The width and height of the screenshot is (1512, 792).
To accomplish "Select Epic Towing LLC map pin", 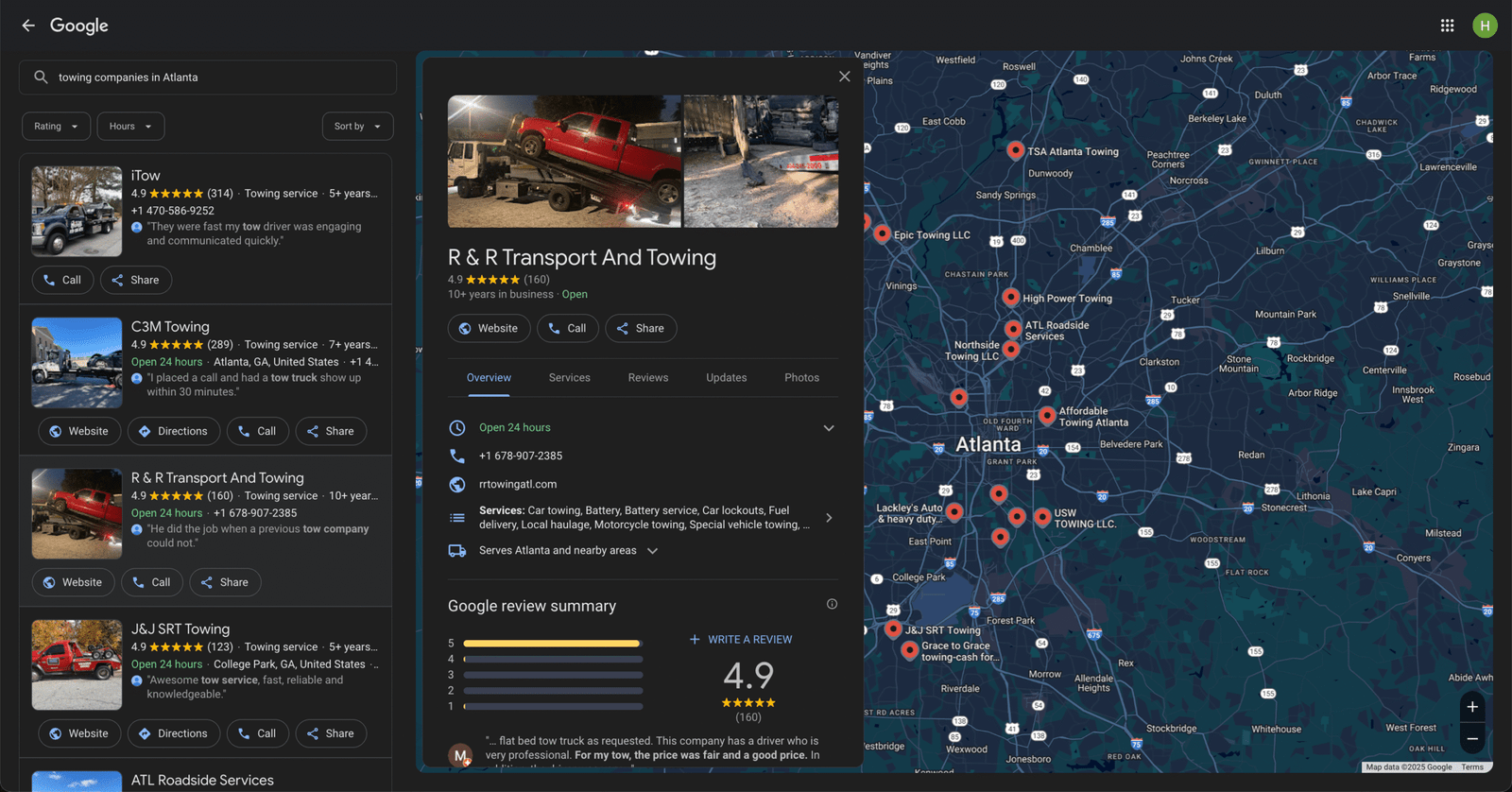I will 882,234.
